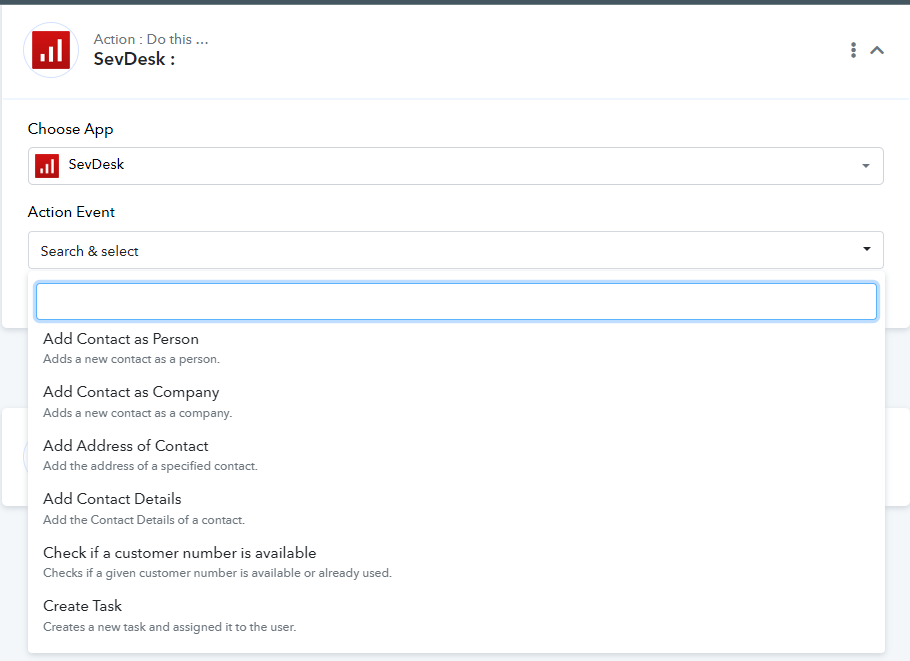This screenshot has height=661, width=910.
Task: Pick 'Add Address of Contact' from list
Action: tap(126, 446)
